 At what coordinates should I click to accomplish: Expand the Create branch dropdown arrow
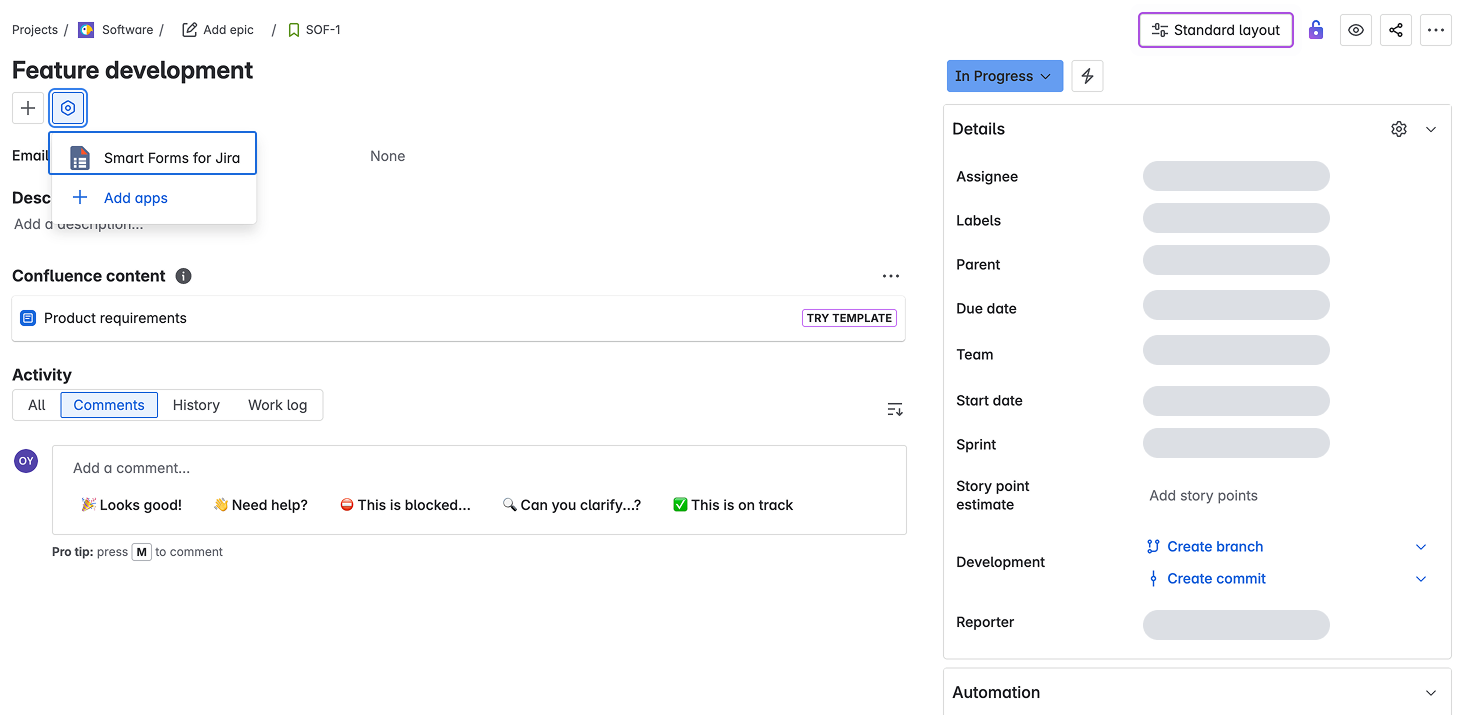[x=1421, y=547]
